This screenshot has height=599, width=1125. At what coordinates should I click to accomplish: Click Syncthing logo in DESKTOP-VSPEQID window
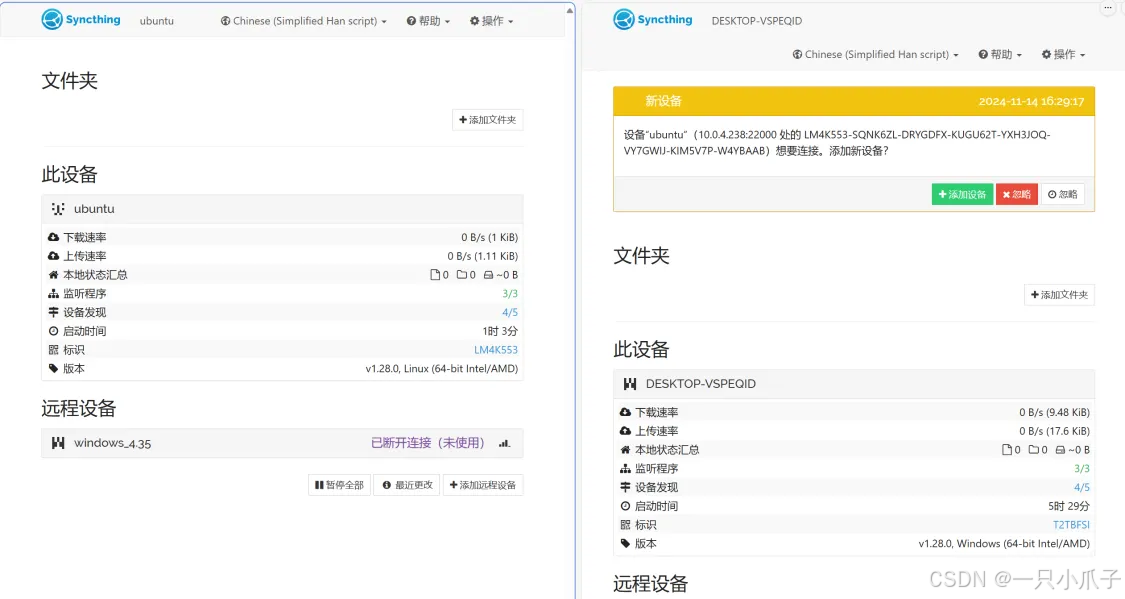point(652,19)
